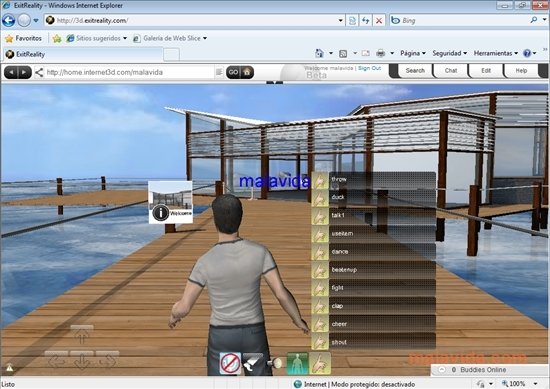
Task: Click the GO button
Action: pos(233,72)
